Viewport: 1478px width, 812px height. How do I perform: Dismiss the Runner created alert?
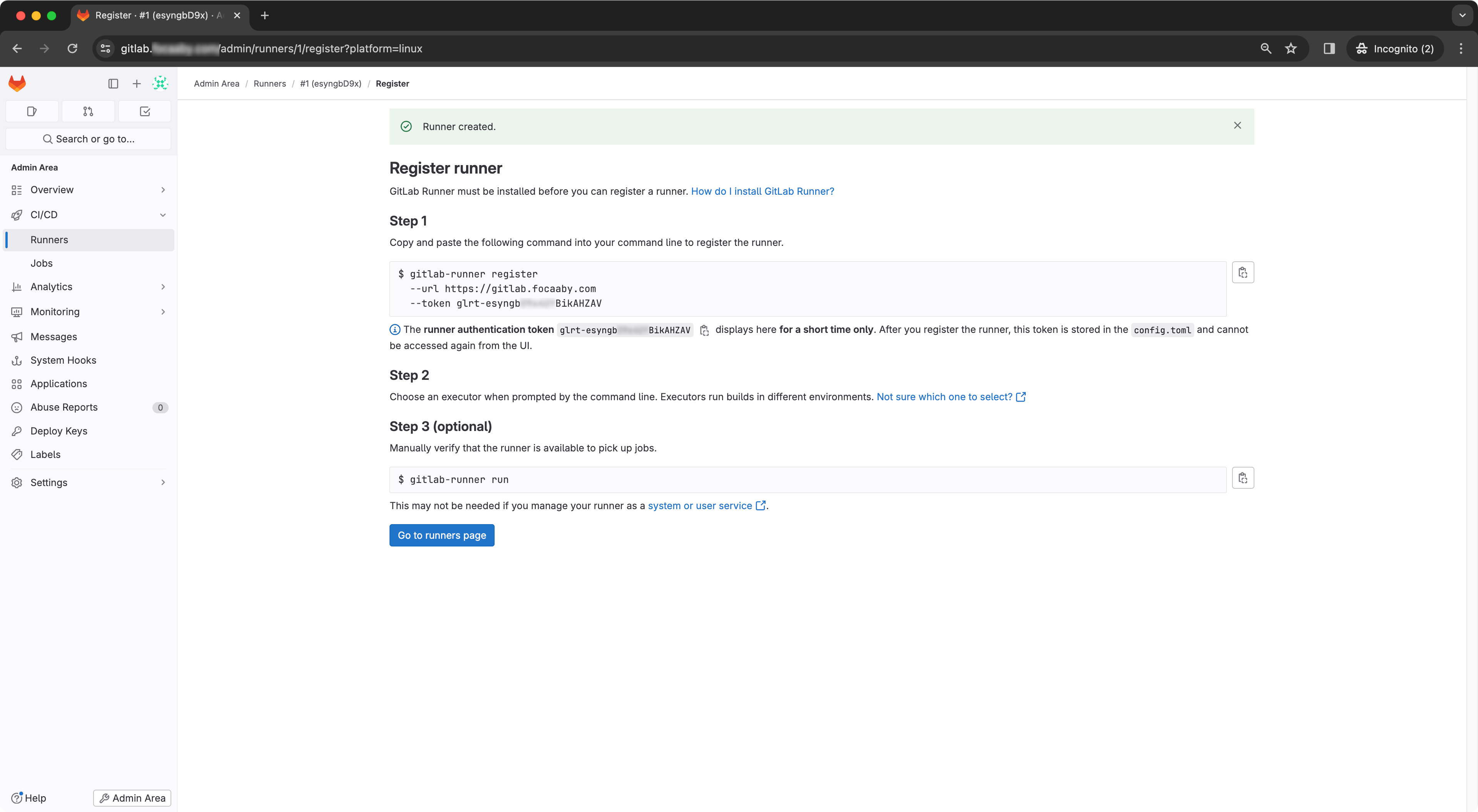pyautogui.click(x=1237, y=126)
